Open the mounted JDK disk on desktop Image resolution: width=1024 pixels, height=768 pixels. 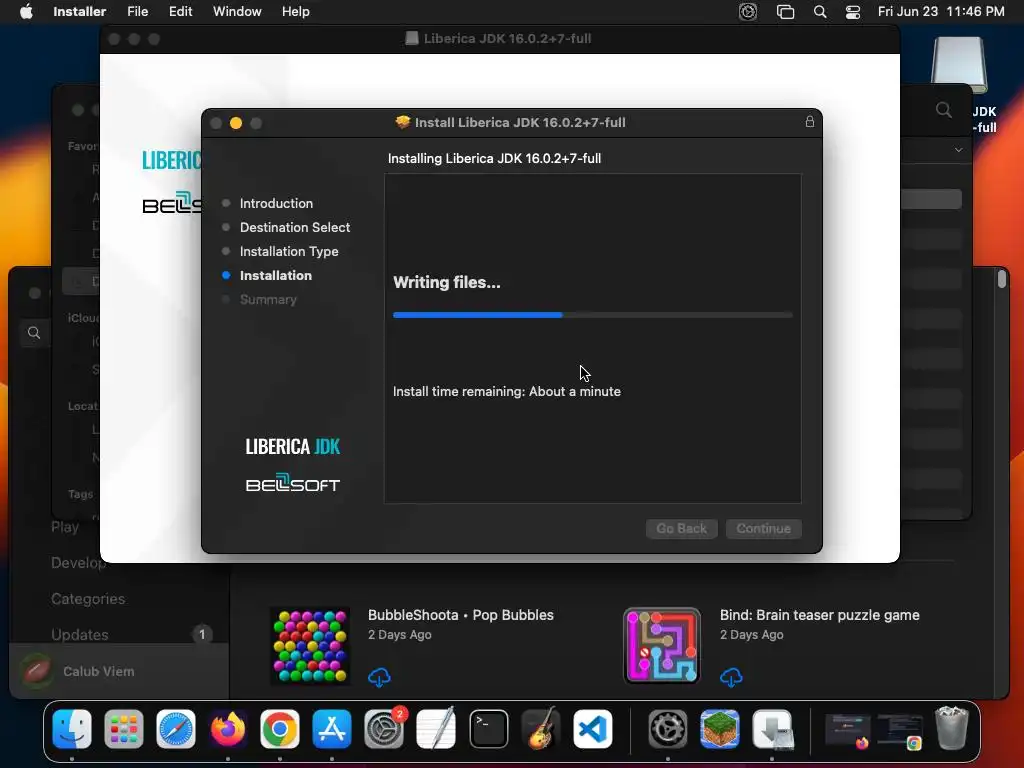[x=959, y=65]
